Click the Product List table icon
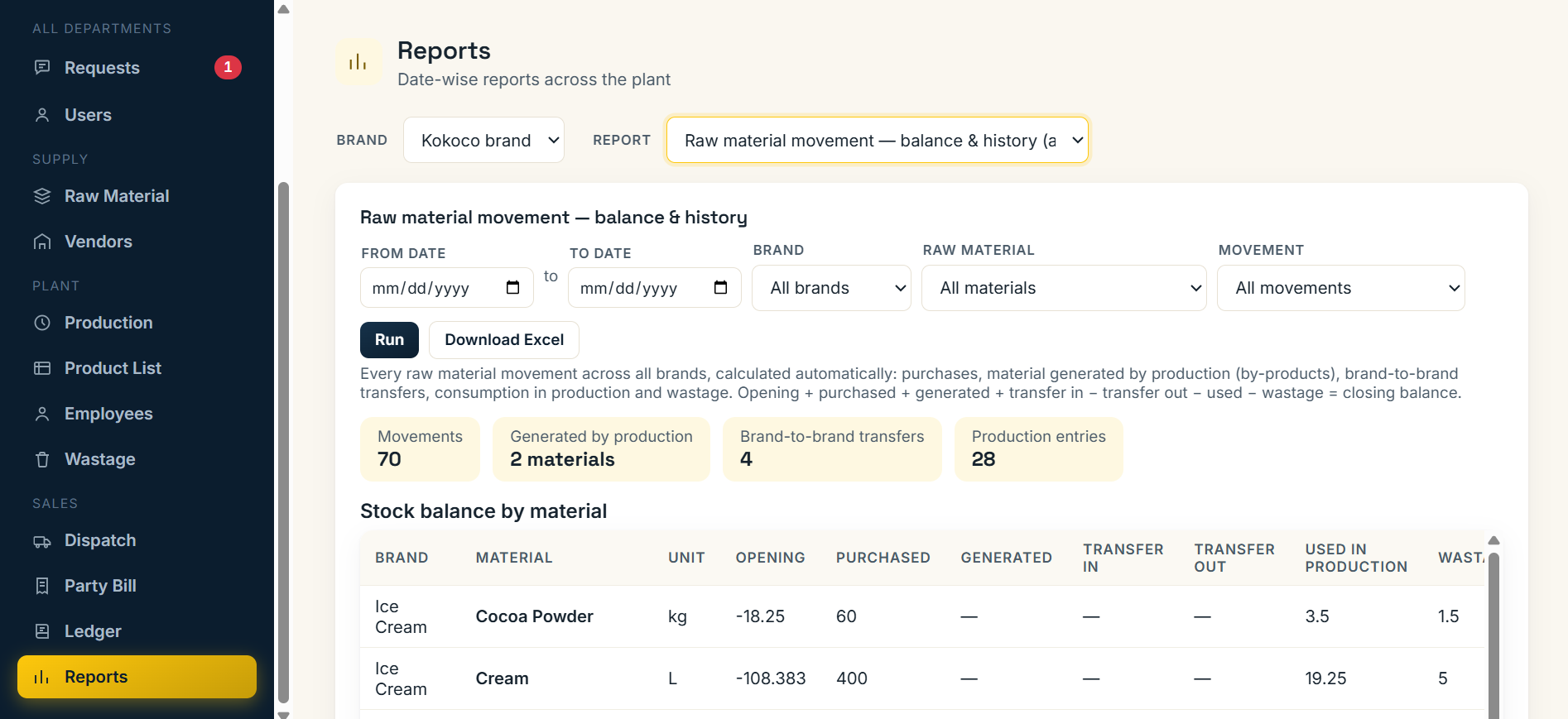1568x719 pixels. point(42,368)
